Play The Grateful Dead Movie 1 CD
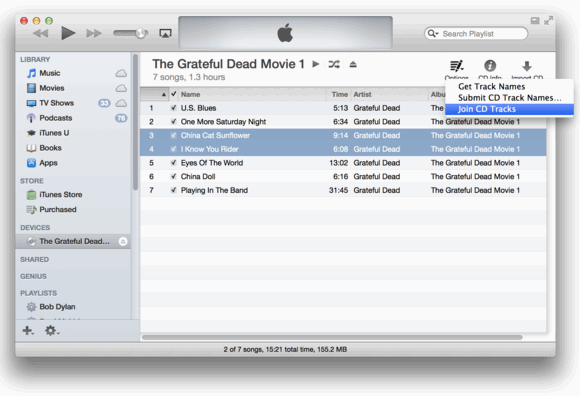Screen dimensions: 580x396 (x=316, y=64)
